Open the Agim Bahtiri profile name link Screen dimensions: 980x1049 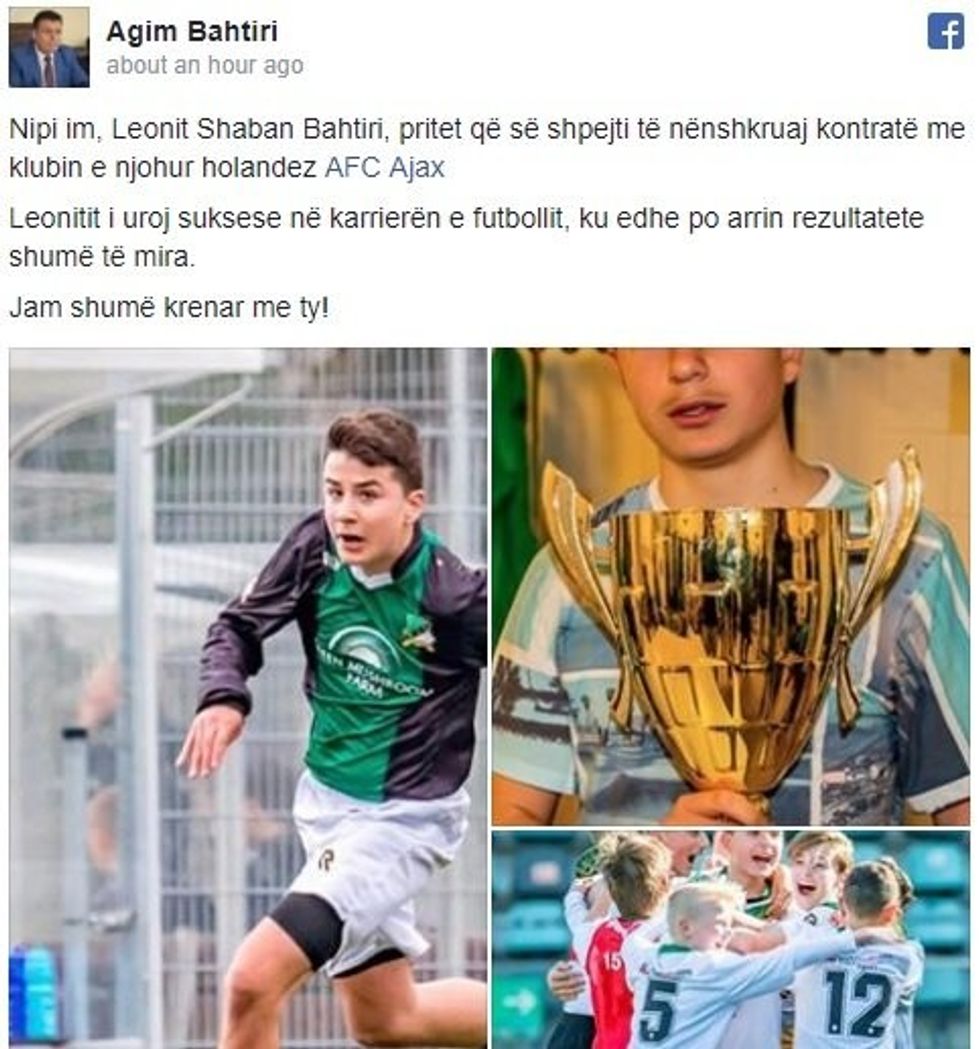tap(192, 31)
